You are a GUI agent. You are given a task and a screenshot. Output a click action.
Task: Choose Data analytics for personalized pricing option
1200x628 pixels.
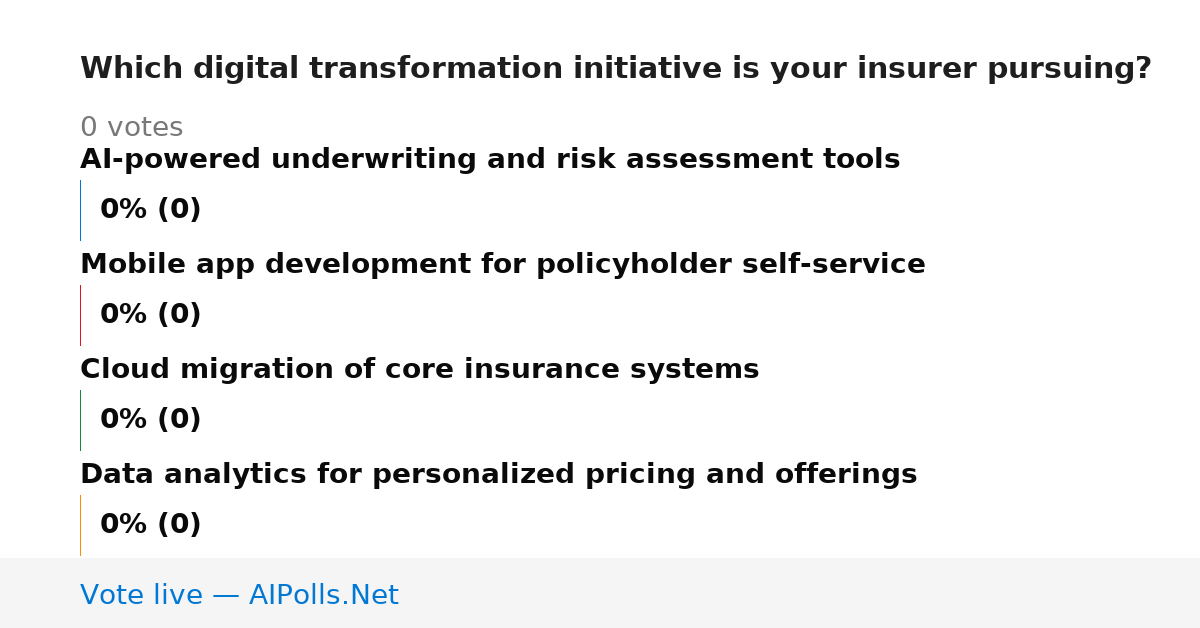tap(499, 475)
